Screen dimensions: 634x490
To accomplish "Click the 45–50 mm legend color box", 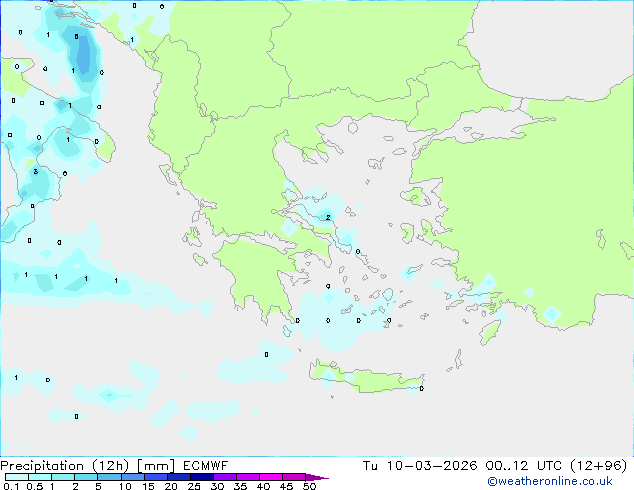I will (x=294, y=477).
